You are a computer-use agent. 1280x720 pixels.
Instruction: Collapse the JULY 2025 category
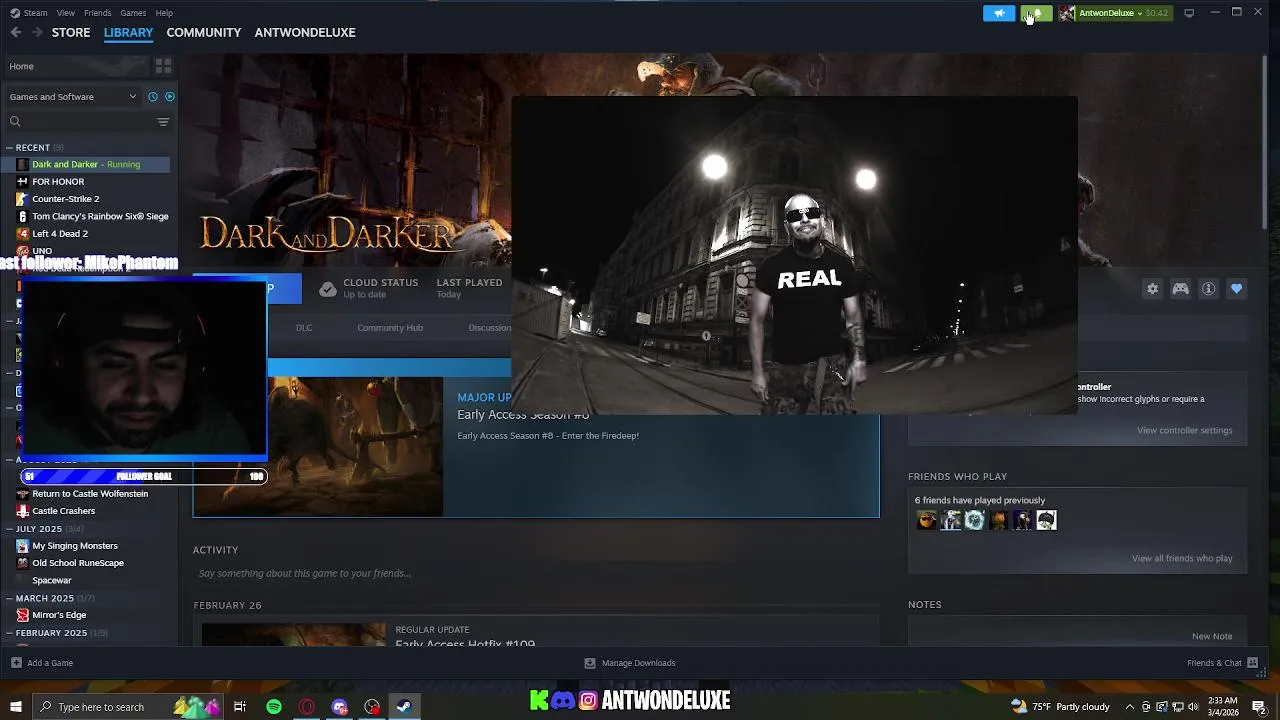[9, 529]
